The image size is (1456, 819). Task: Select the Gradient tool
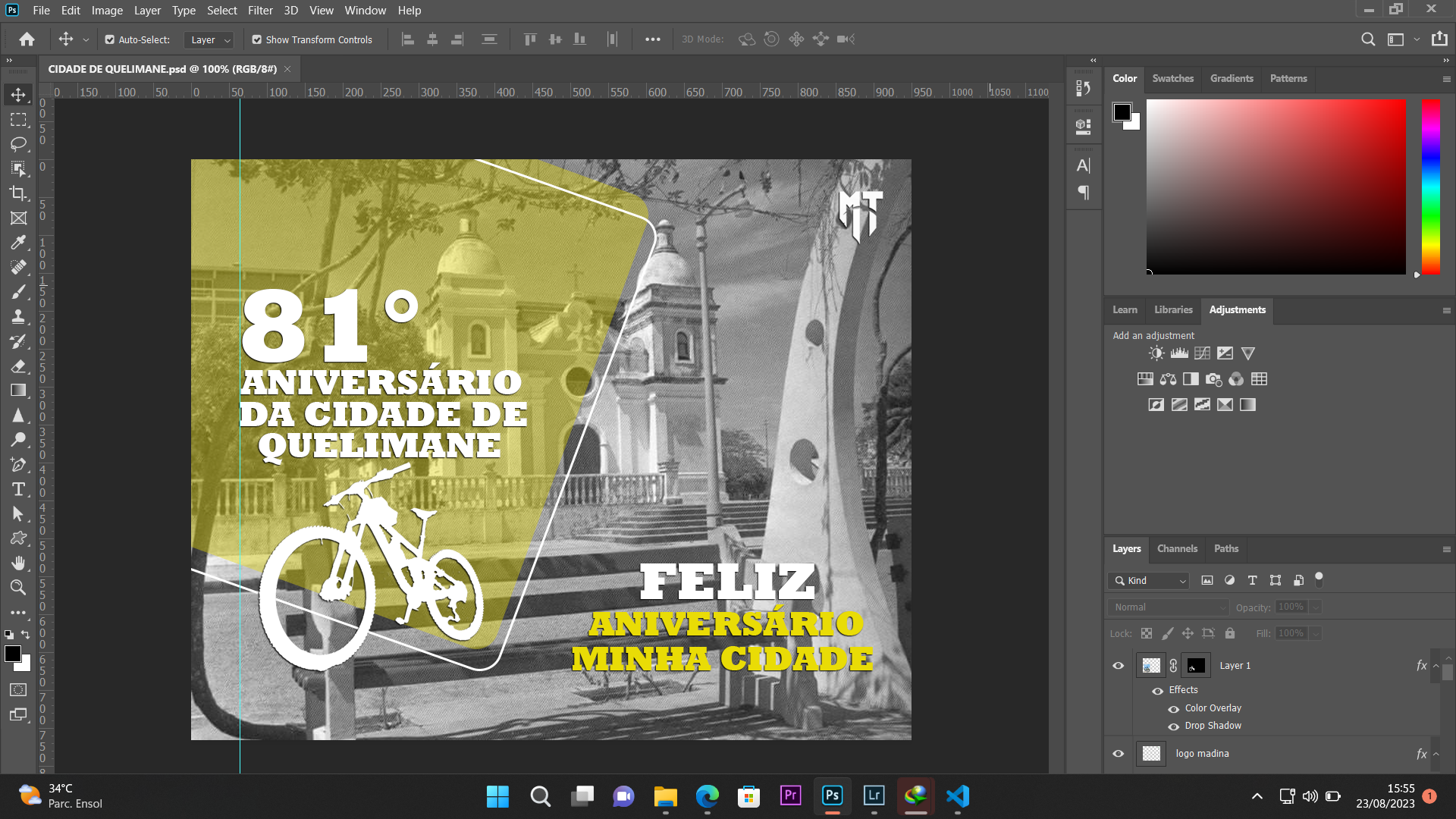coord(18,391)
